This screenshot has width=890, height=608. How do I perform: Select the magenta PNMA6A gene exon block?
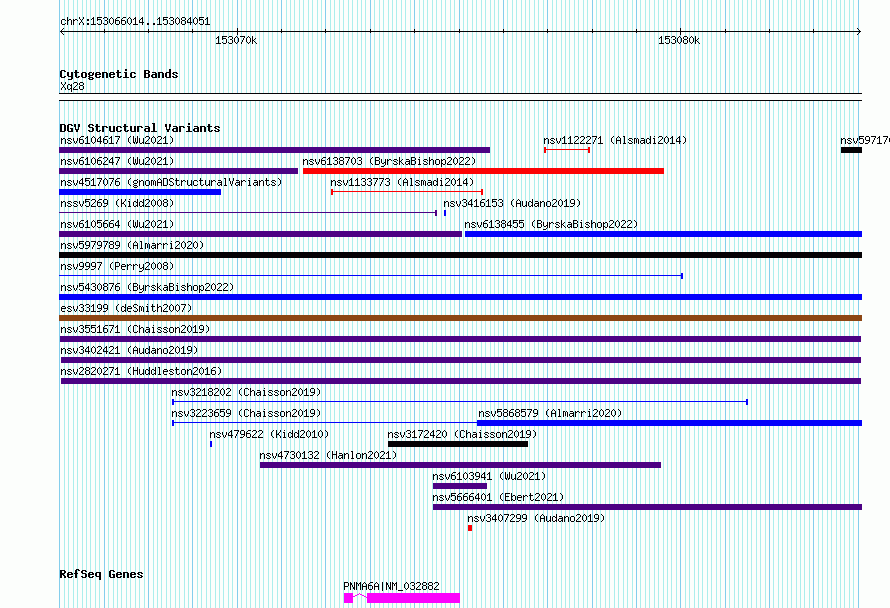(413, 598)
